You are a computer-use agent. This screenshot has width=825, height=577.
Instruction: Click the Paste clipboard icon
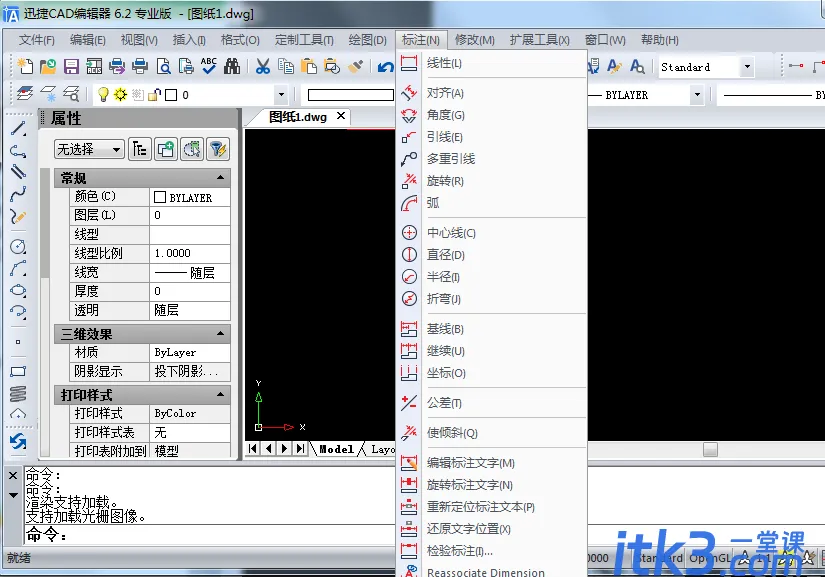(309, 66)
